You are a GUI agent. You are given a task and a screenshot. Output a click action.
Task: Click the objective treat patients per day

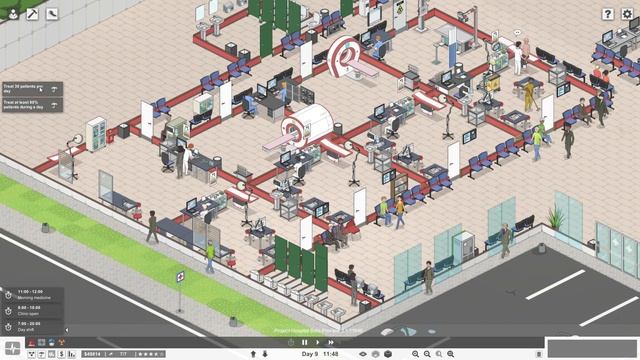point(33,89)
